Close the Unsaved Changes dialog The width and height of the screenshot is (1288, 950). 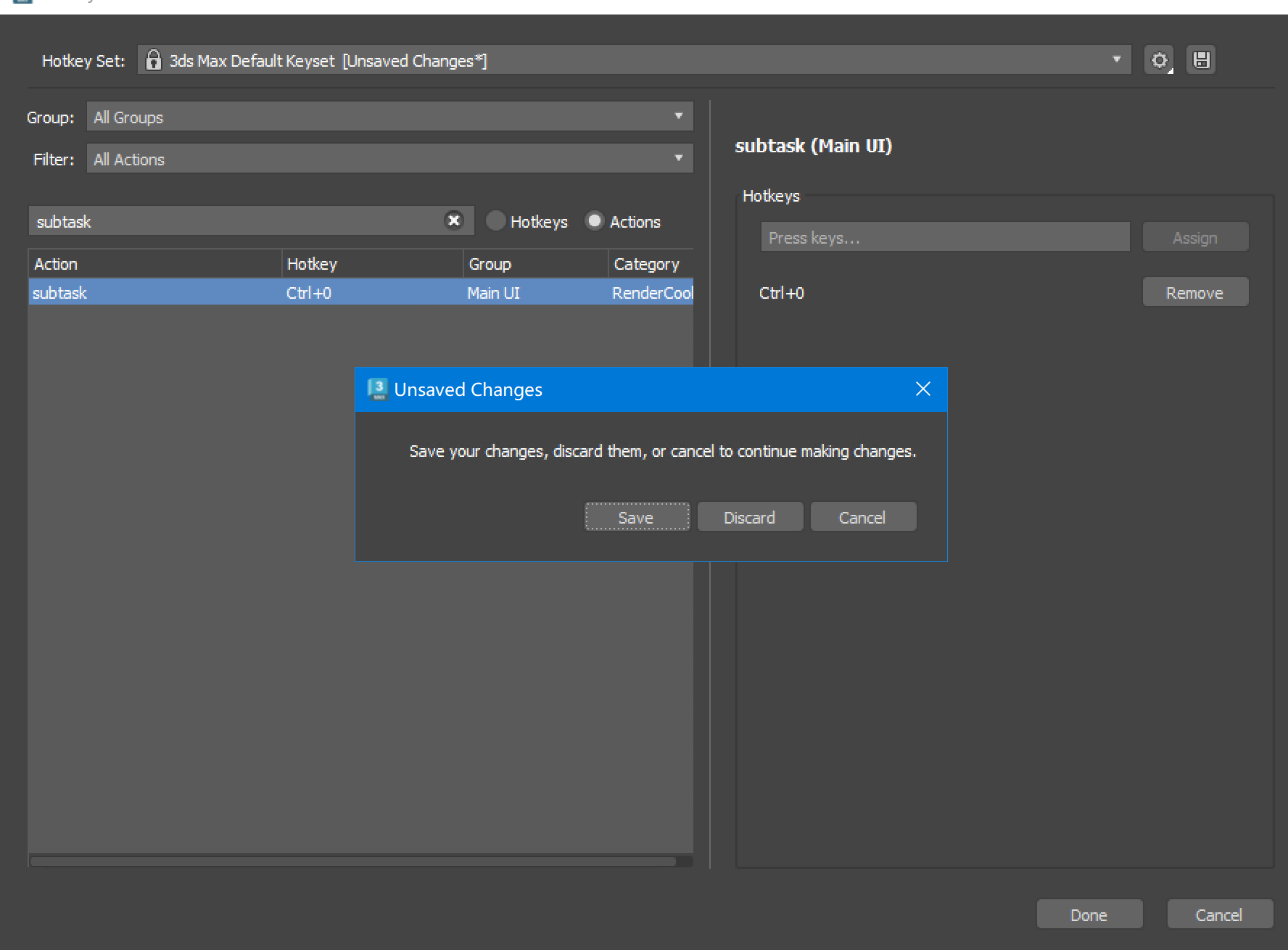click(922, 389)
